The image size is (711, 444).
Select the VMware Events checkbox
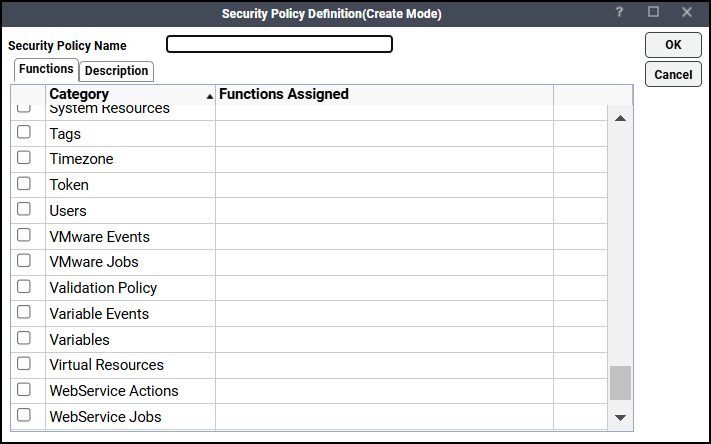[x=24, y=236]
